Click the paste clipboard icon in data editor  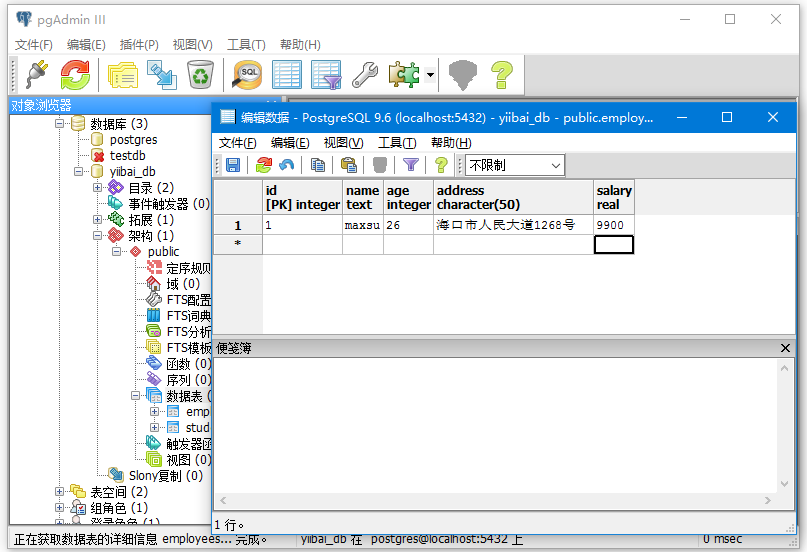pyautogui.click(x=348, y=165)
